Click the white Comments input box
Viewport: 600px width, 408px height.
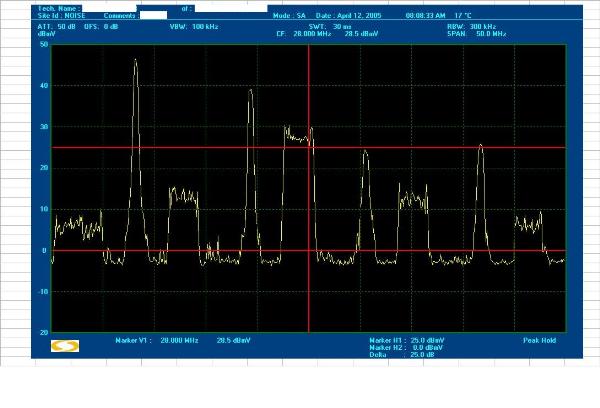pyautogui.click(x=153, y=16)
